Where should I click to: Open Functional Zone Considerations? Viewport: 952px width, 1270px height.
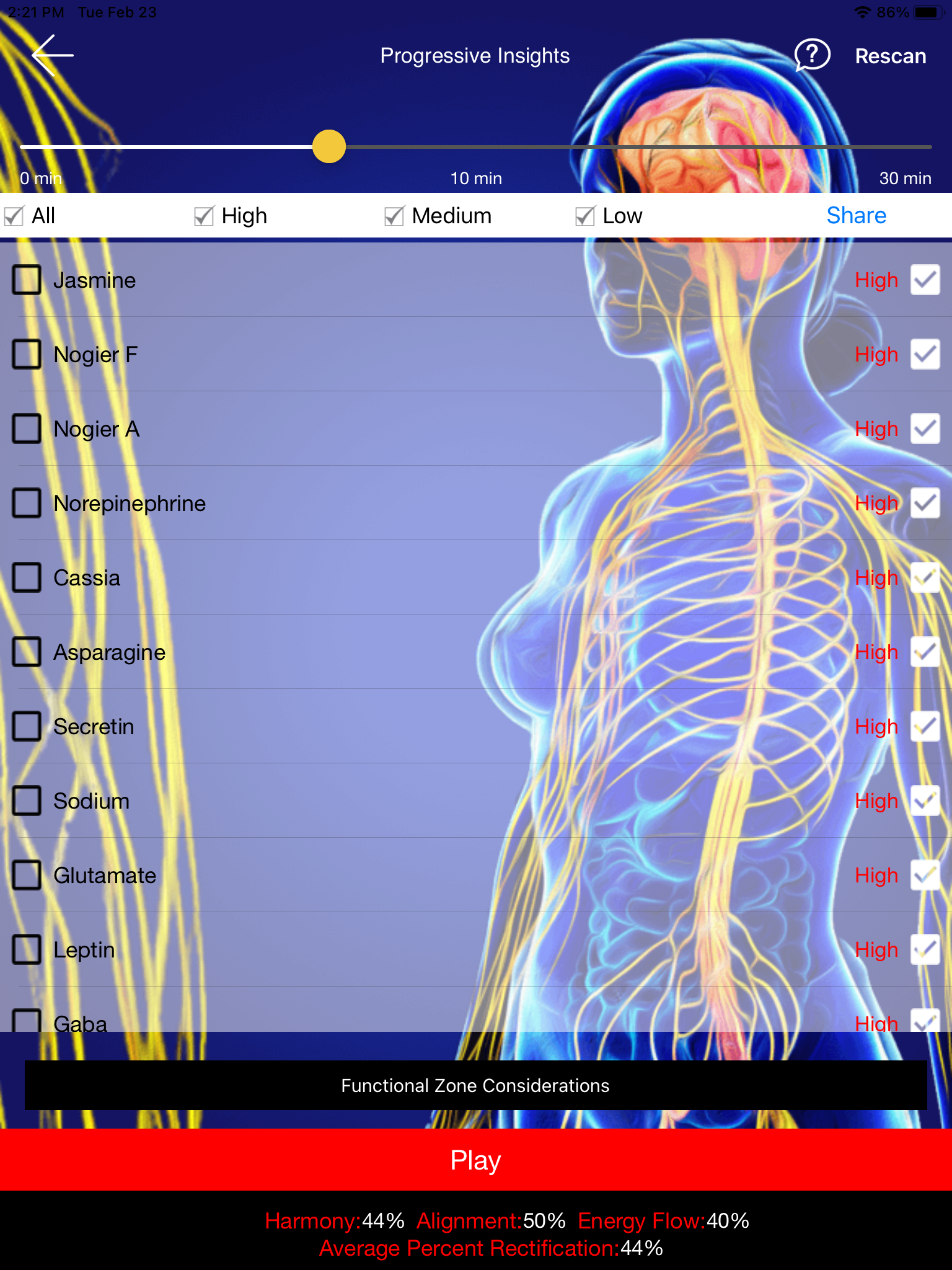[x=475, y=1085]
